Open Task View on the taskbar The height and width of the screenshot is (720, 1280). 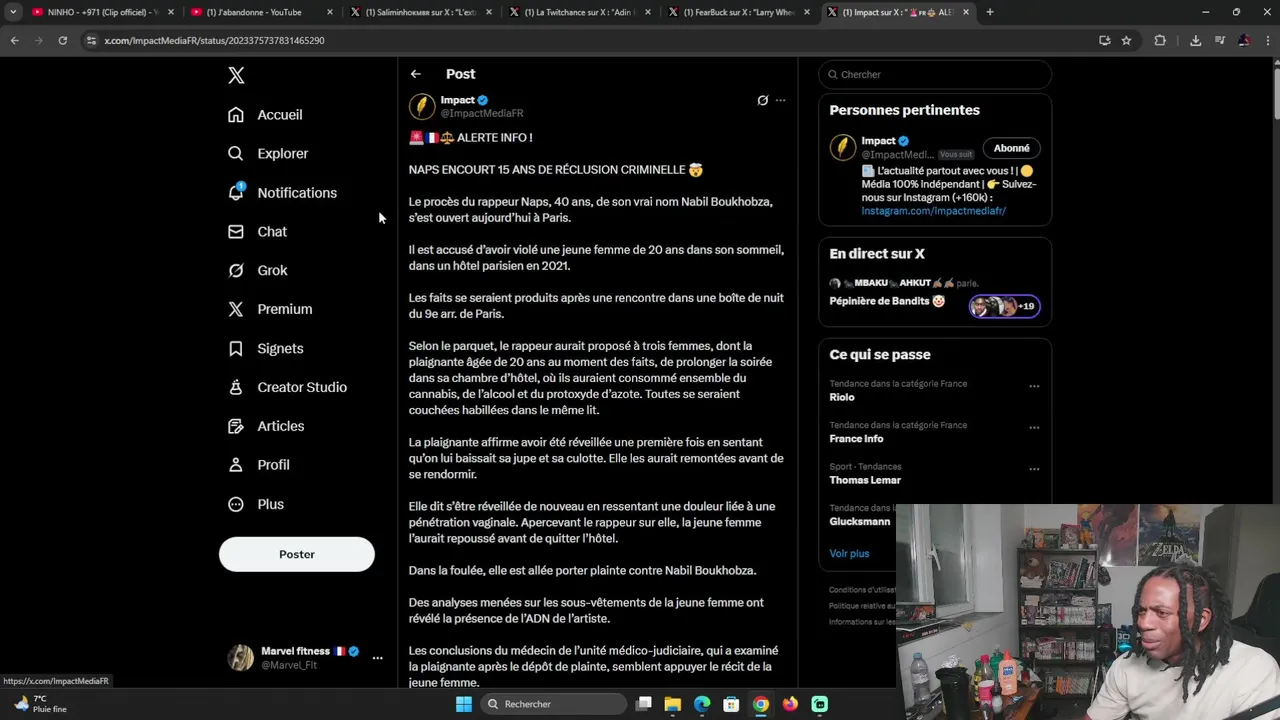[x=644, y=704]
